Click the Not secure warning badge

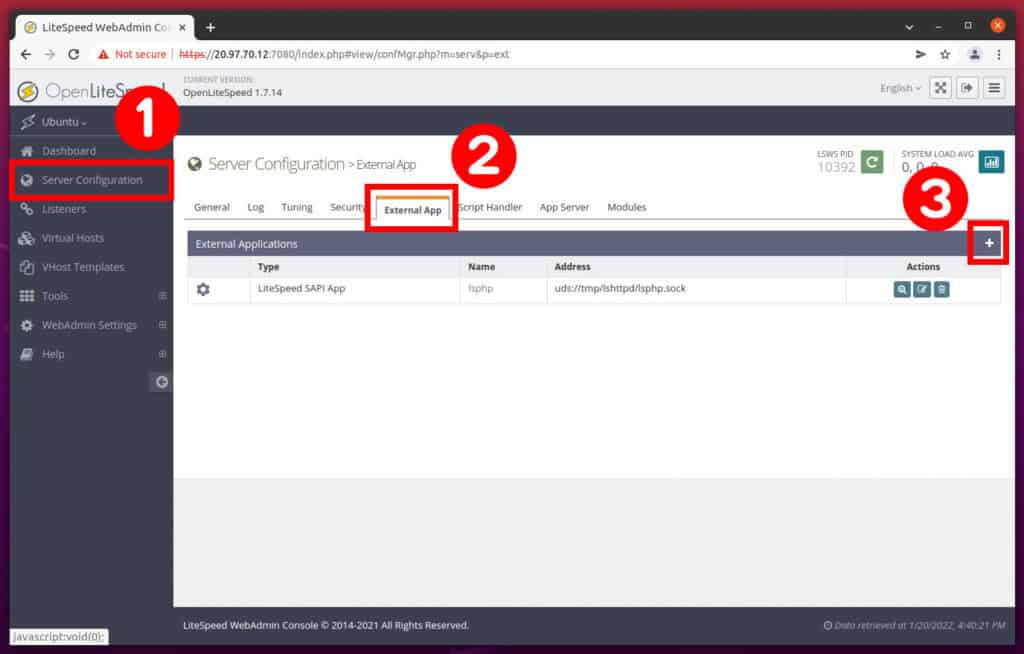(x=132, y=54)
